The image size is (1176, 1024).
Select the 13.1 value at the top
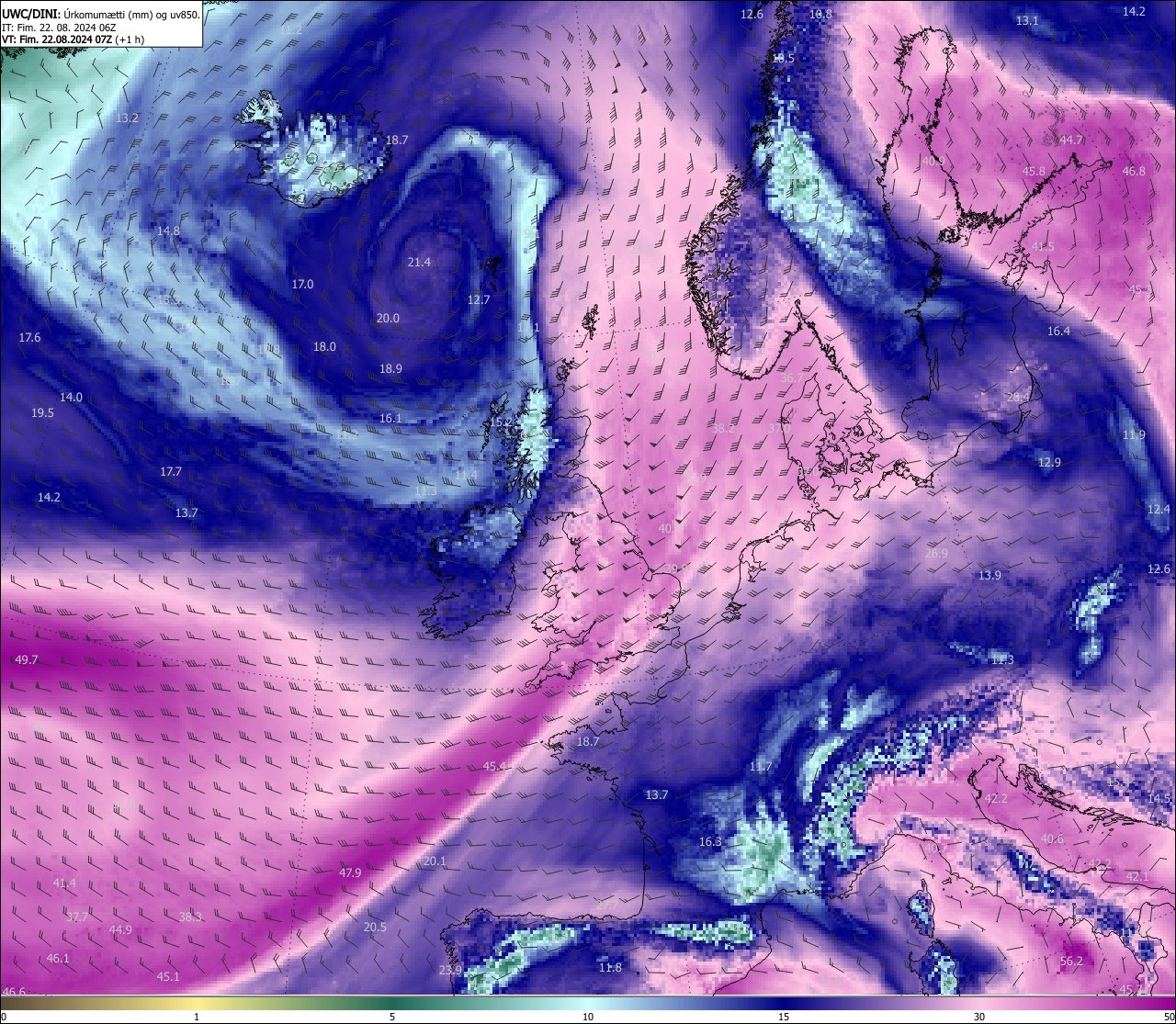click(1027, 20)
